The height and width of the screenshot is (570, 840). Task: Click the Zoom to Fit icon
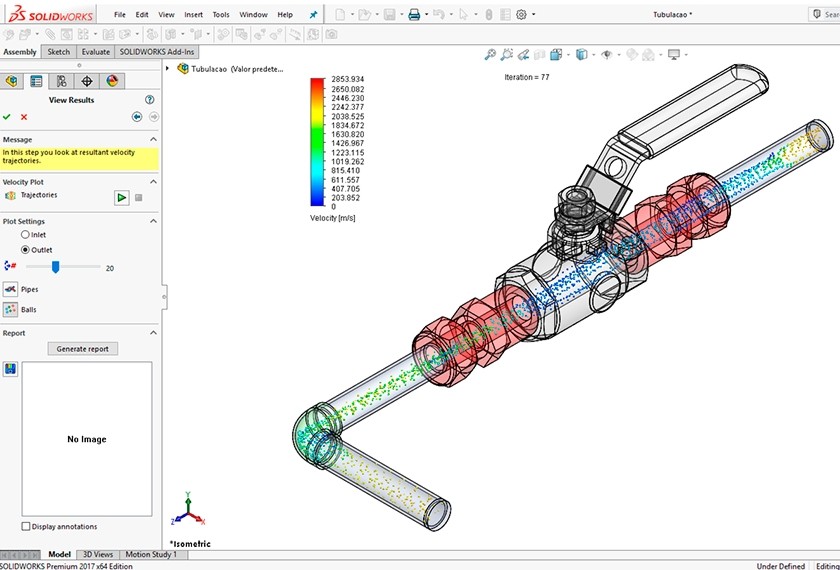[490, 55]
